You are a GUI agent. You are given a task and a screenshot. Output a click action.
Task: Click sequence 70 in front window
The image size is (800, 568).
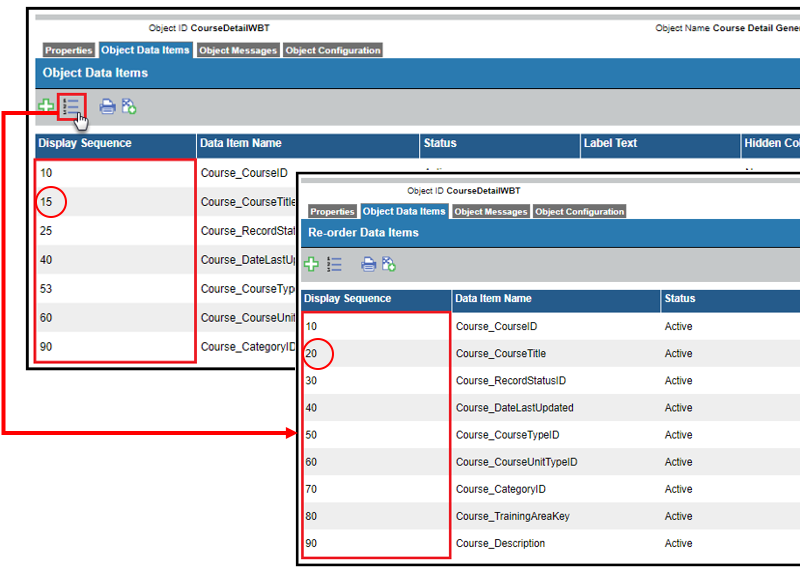point(311,489)
